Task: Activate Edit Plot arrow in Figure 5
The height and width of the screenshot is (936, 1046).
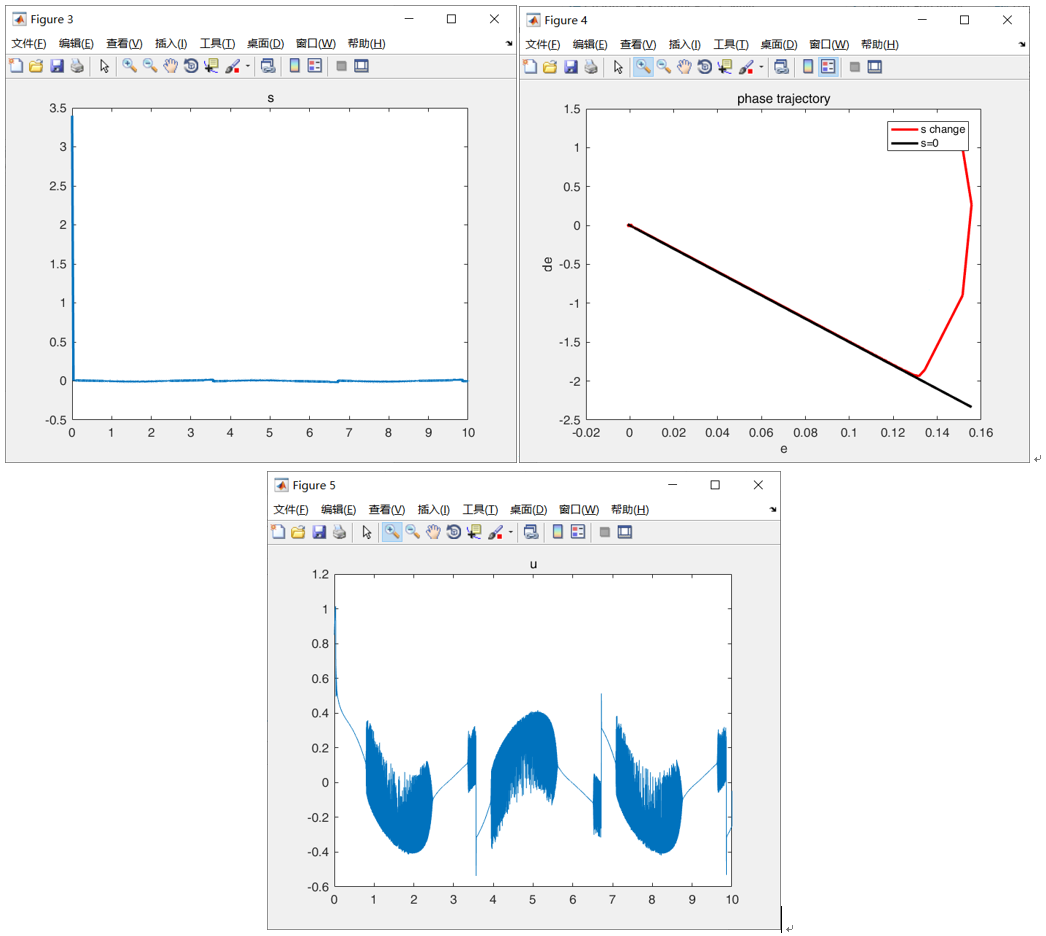Action: pyautogui.click(x=368, y=532)
